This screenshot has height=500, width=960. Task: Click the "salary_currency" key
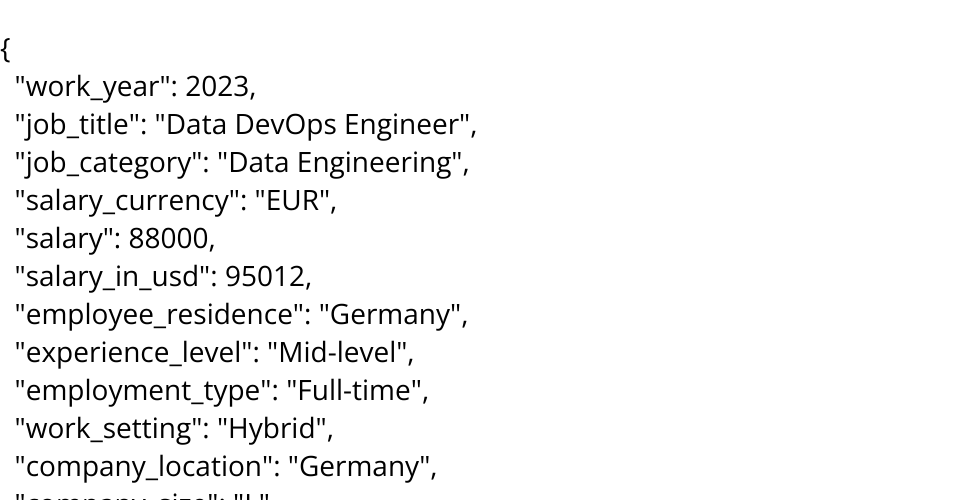point(122,201)
